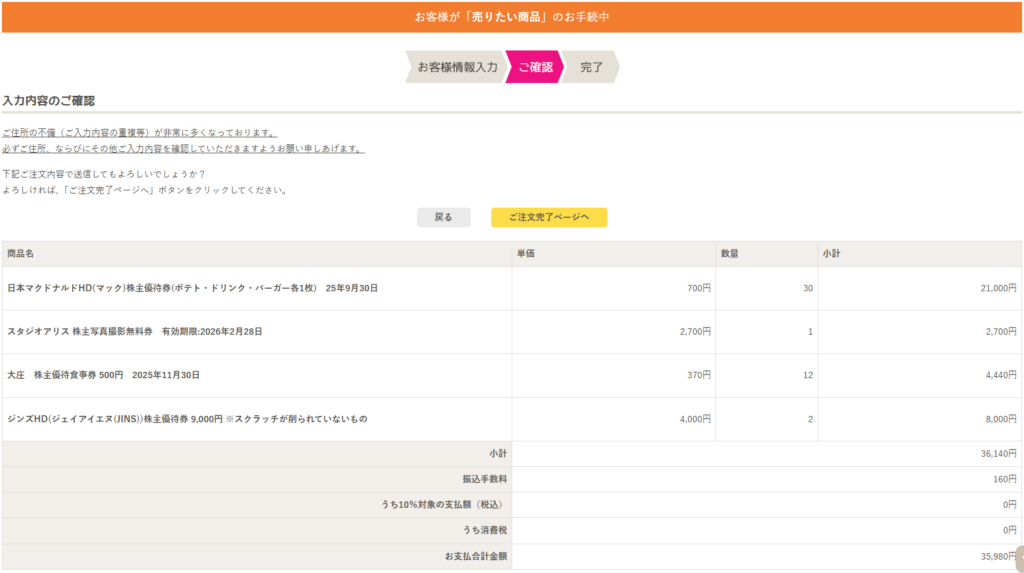1024x573 pixels.
Task: Click the 700円 unit price
Action: pyautogui.click(x=699, y=288)
